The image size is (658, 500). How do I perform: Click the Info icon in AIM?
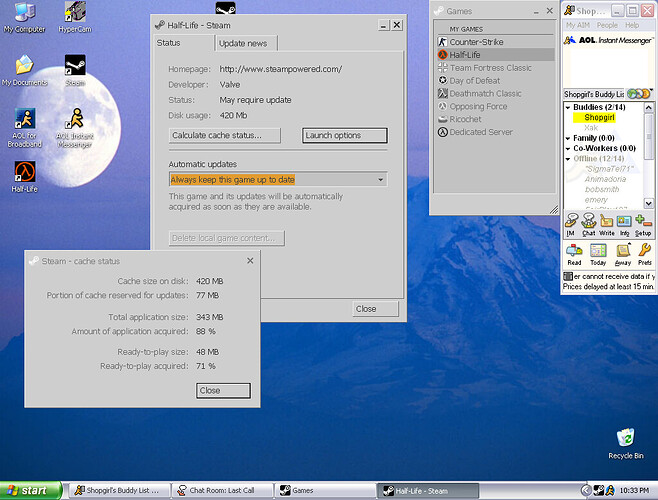pos(624,225)
